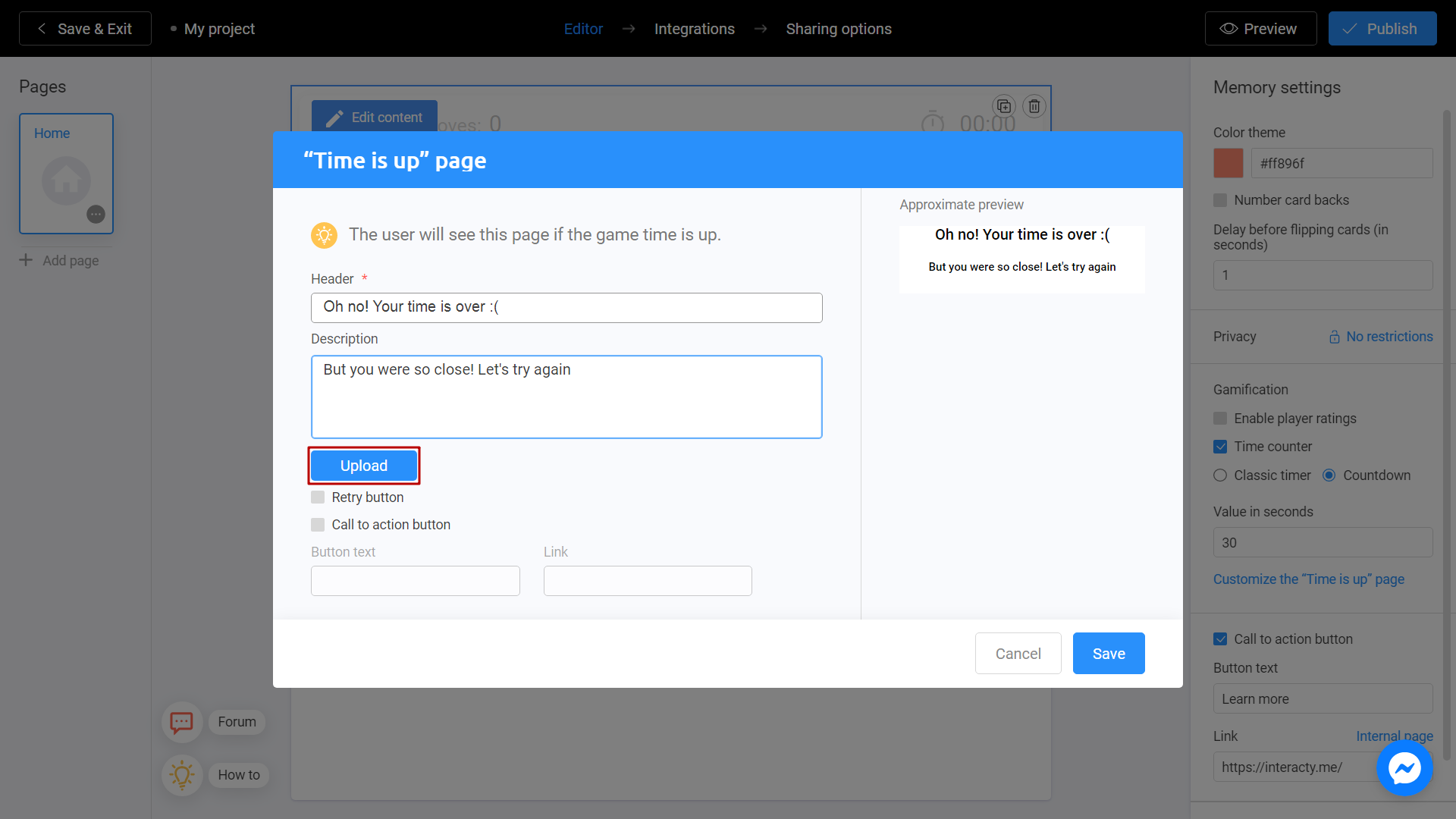Click the How to lightbulb icon
This screenshot has height=819, width=1456.
click(183, 773)
